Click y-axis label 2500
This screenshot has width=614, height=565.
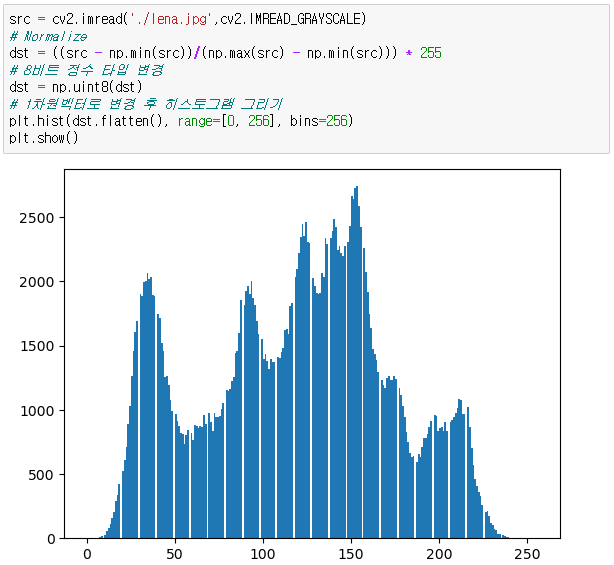click(36, 218)
